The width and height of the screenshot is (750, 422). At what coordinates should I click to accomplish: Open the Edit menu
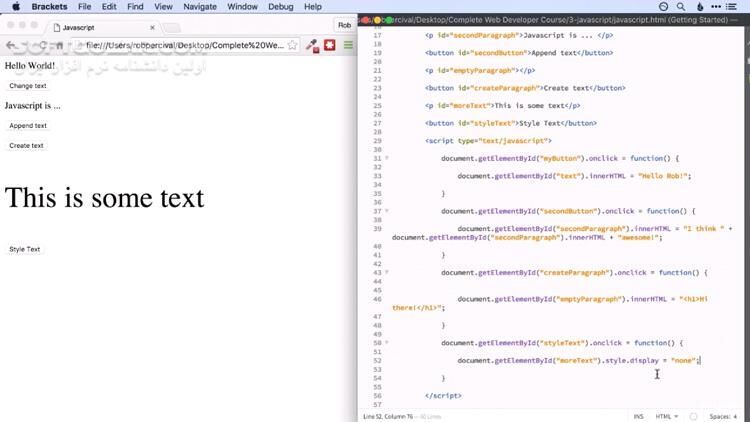tap(109, 7)
